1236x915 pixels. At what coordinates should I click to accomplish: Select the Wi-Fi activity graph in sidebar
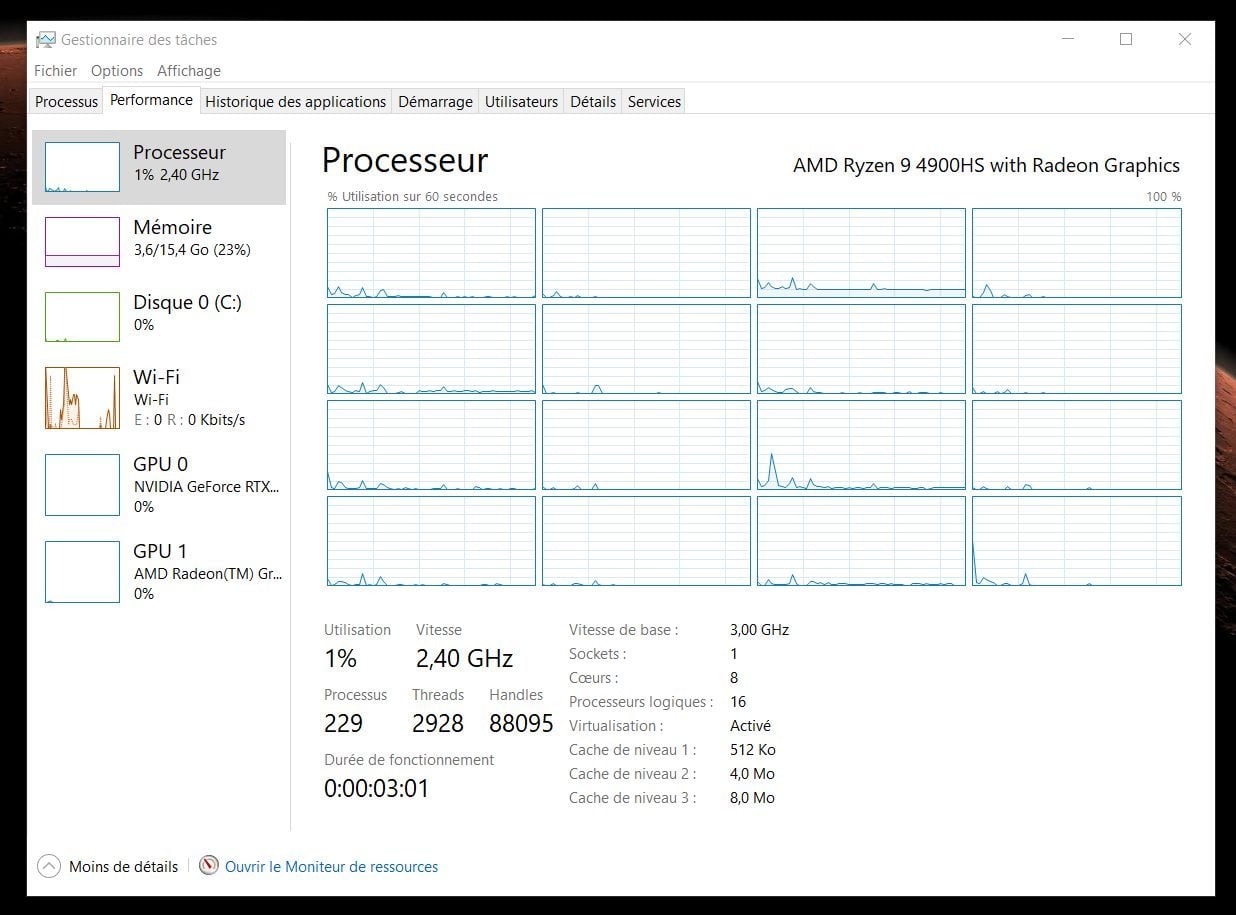(x=82, y=398)
